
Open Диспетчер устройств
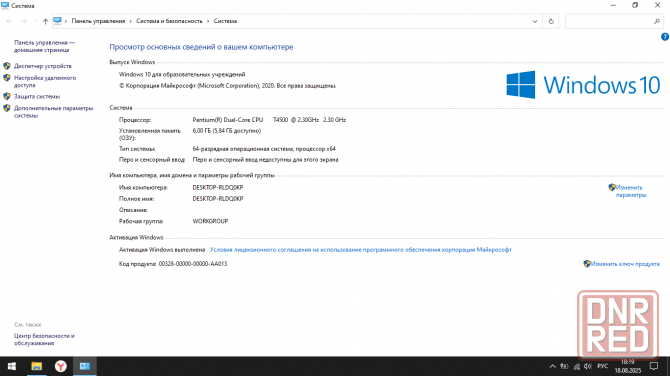coord(43,66)
